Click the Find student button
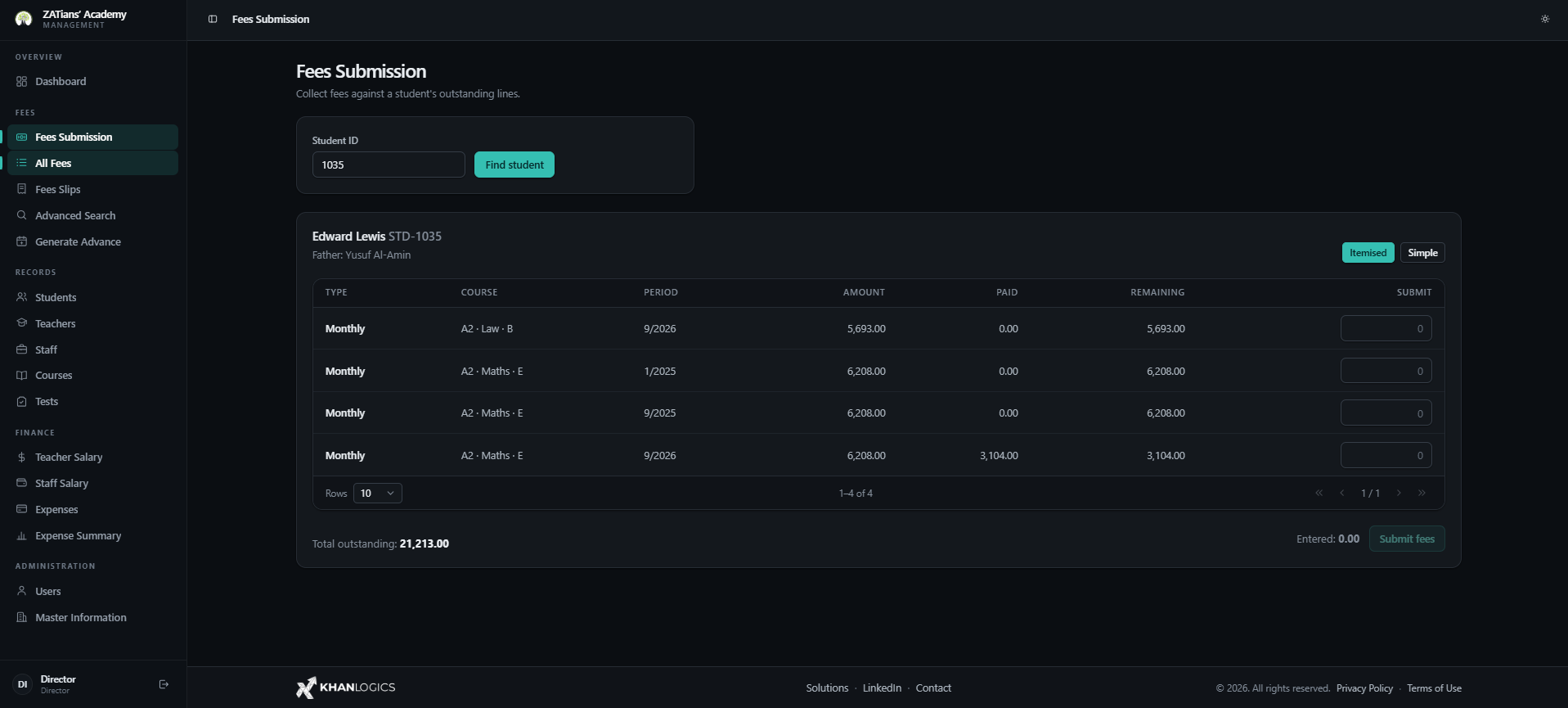 coord(514,165)
